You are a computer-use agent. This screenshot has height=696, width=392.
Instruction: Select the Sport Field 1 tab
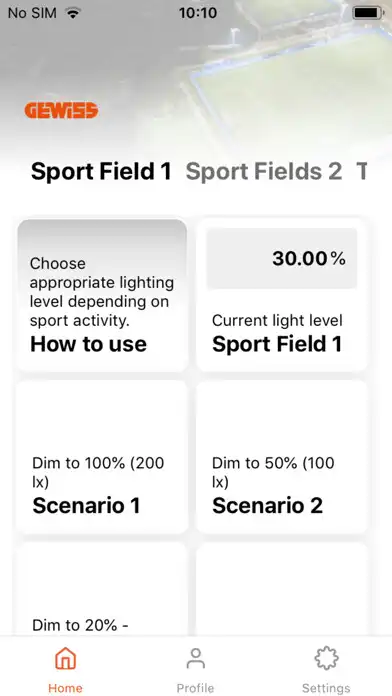[101, 171]
